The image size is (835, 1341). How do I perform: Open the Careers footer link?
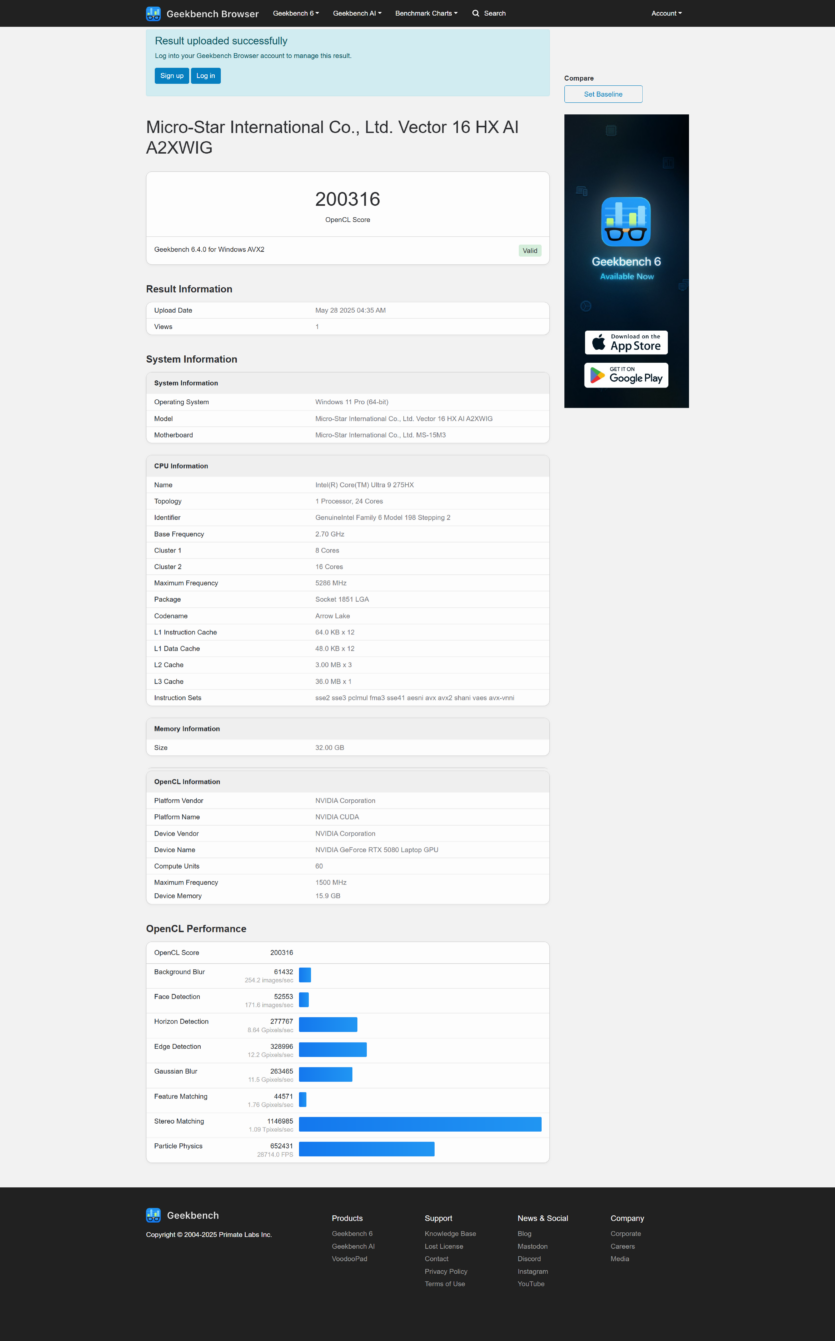coord(623,1246)
